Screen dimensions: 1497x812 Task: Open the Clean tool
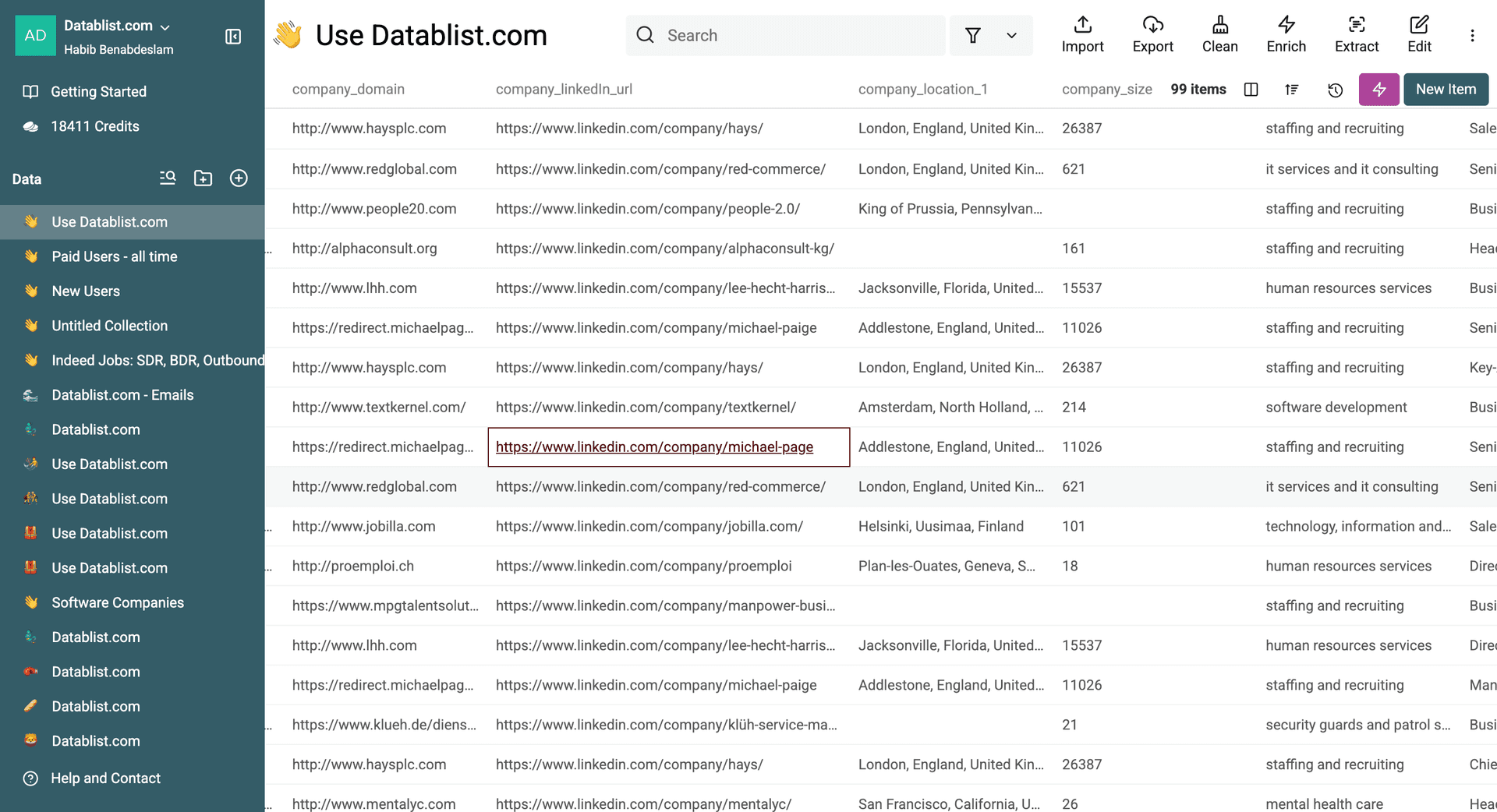[1219, 34]
